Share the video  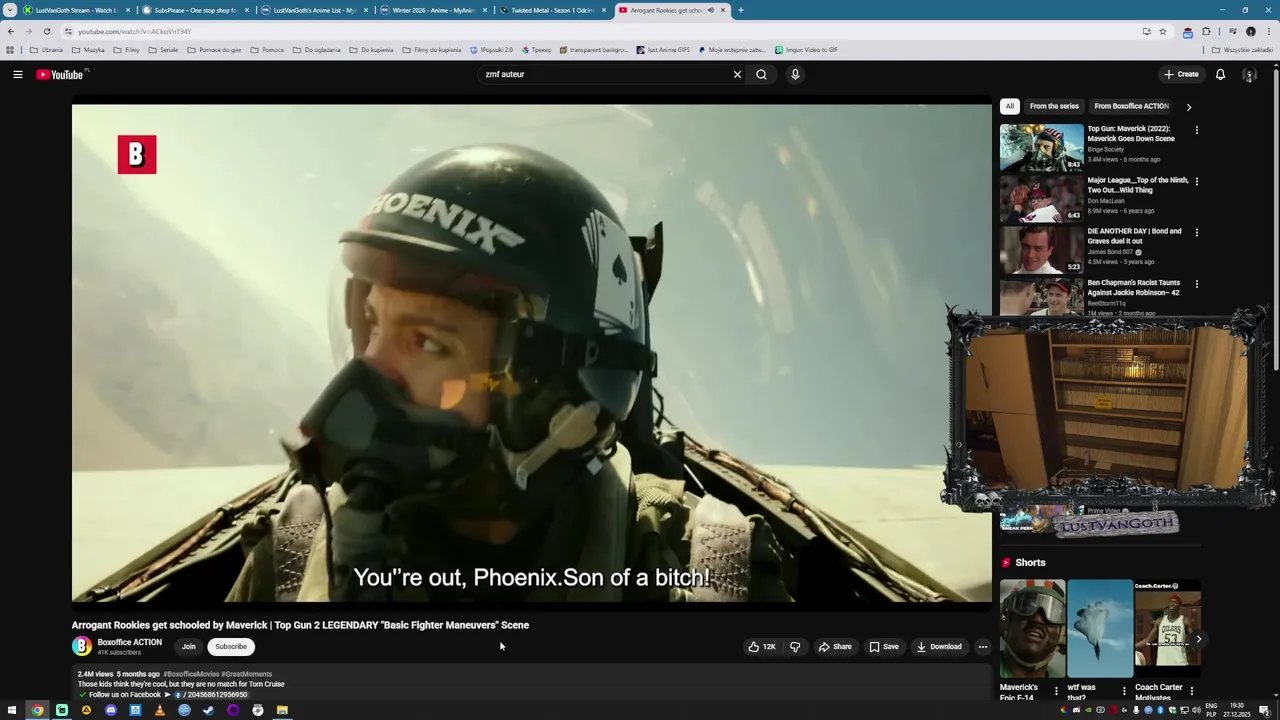[835, 646]
